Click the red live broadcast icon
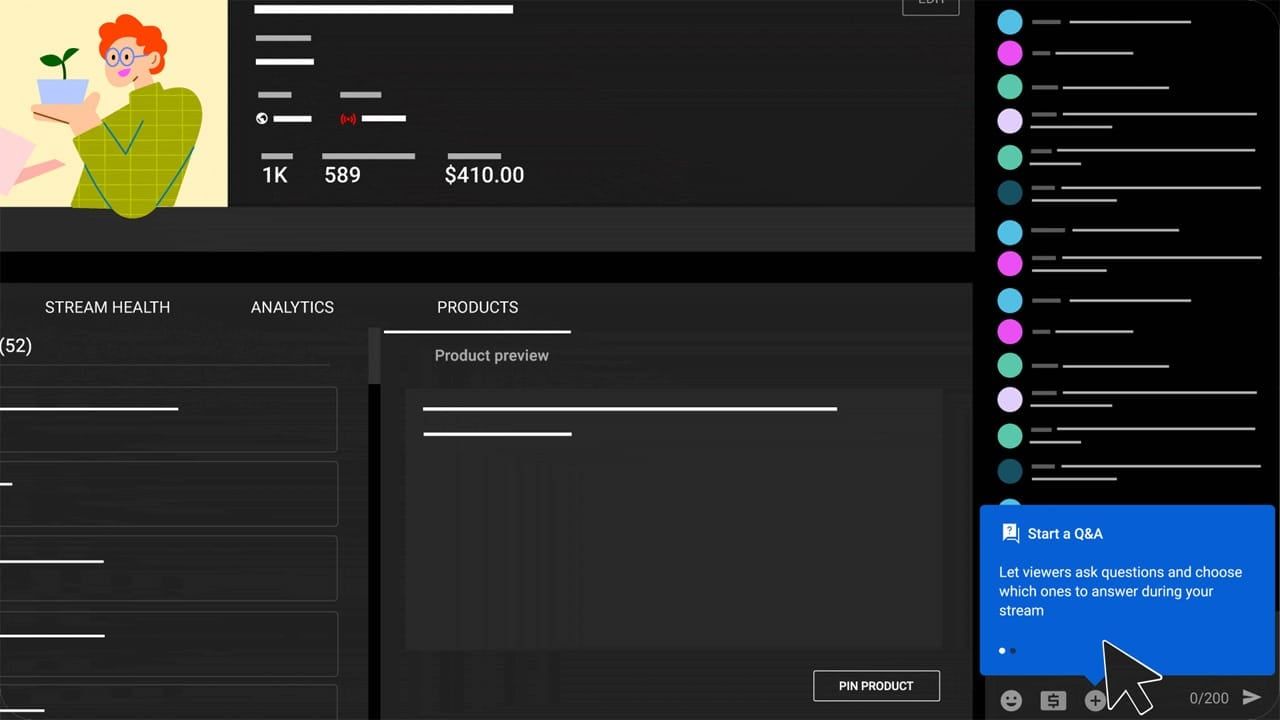Image resolution: width=1280 pixels, height=720 pixels. [x=348, y=118]
